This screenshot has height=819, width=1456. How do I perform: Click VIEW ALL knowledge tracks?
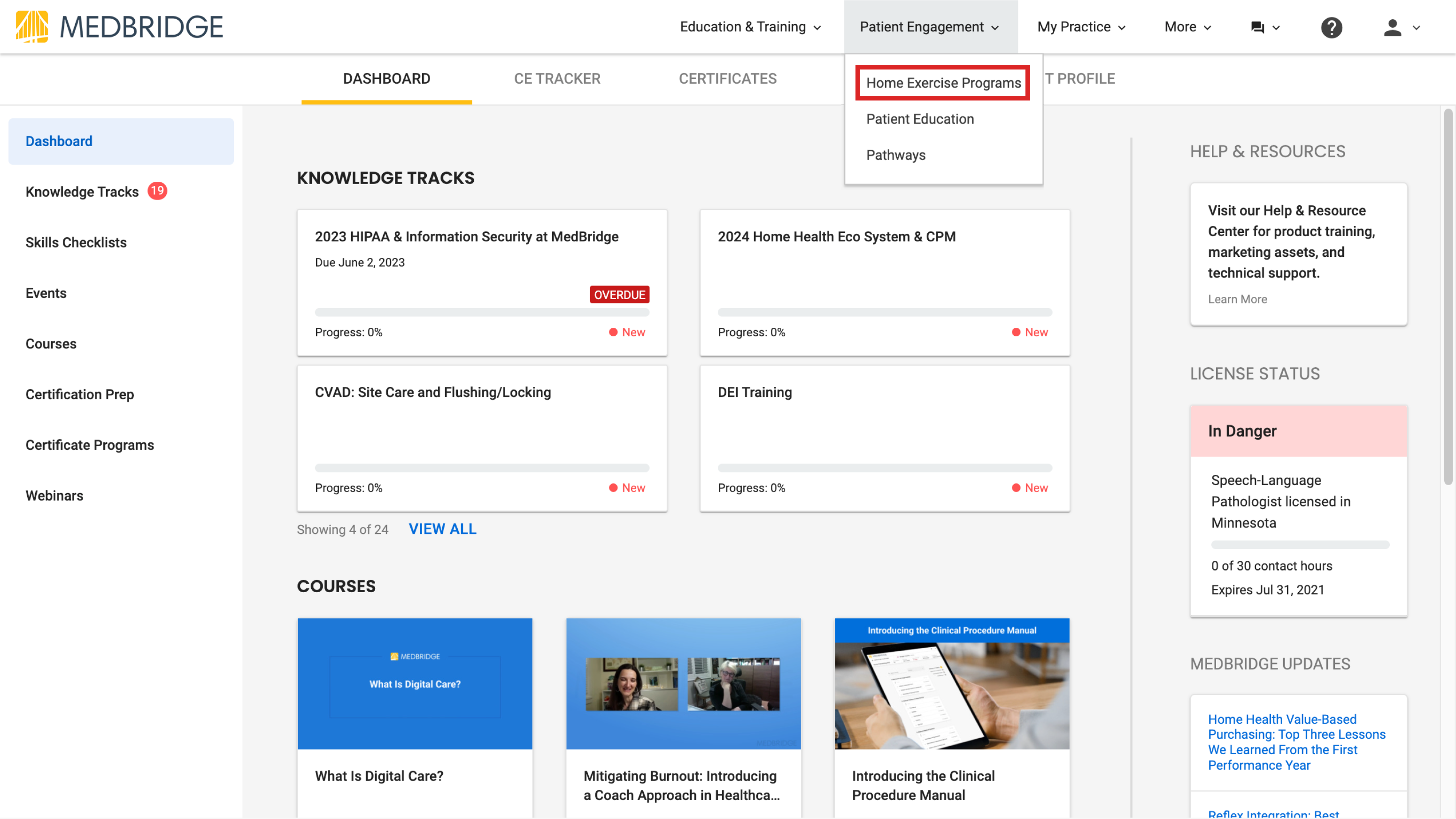click(443, 529)
